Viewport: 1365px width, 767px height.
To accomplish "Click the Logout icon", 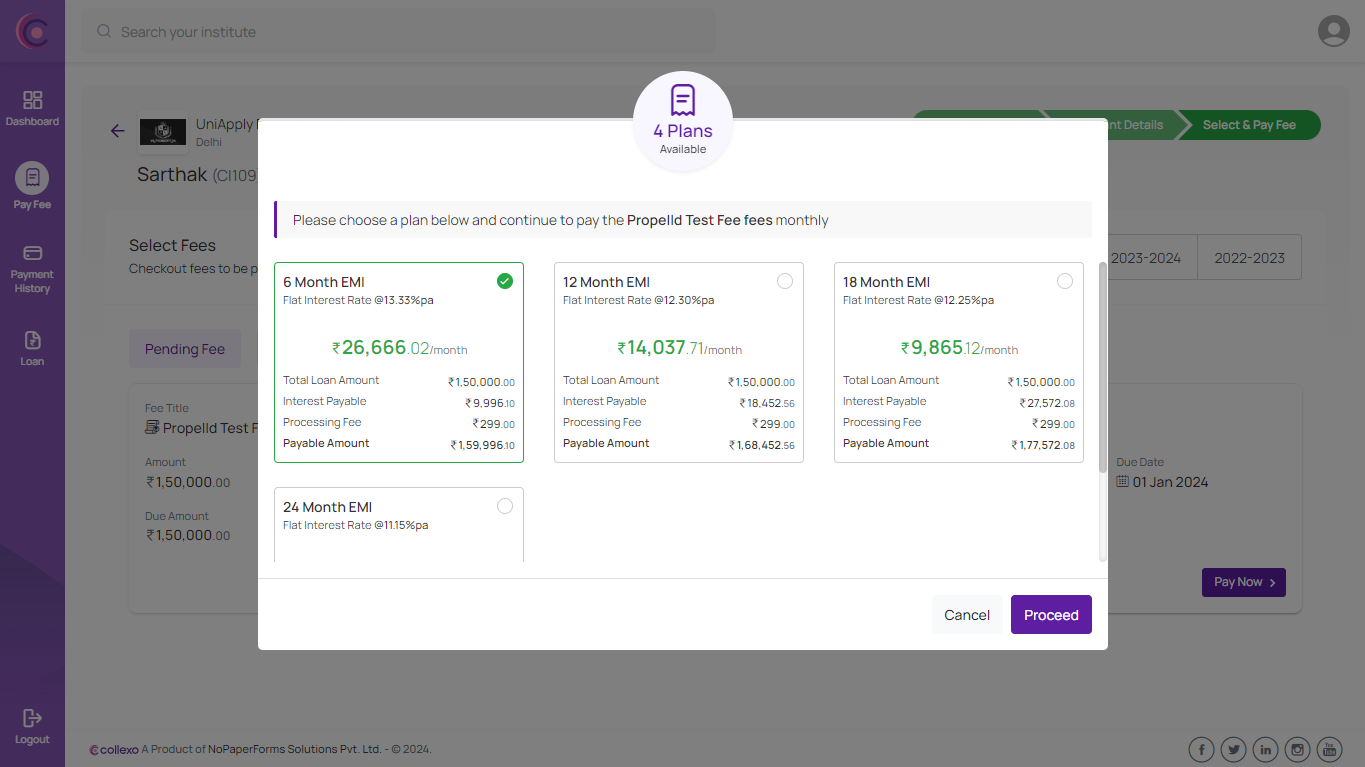I will tap(32, 725).
